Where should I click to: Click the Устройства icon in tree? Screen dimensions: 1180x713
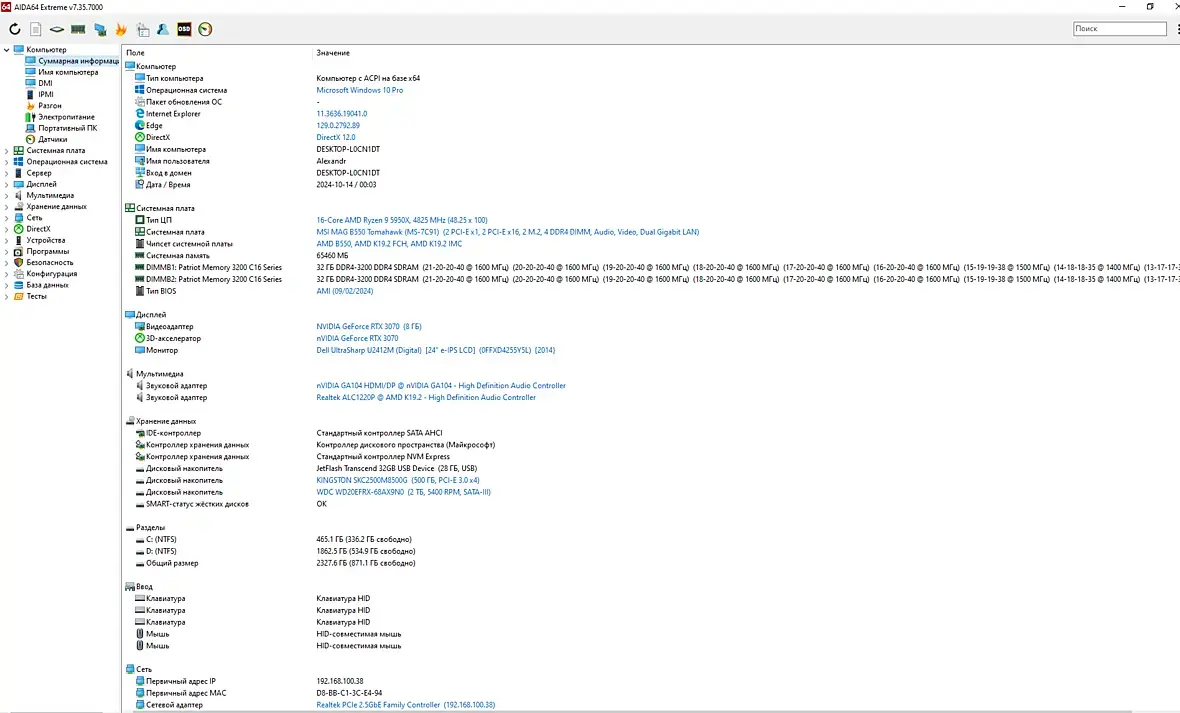pos(19,240)
